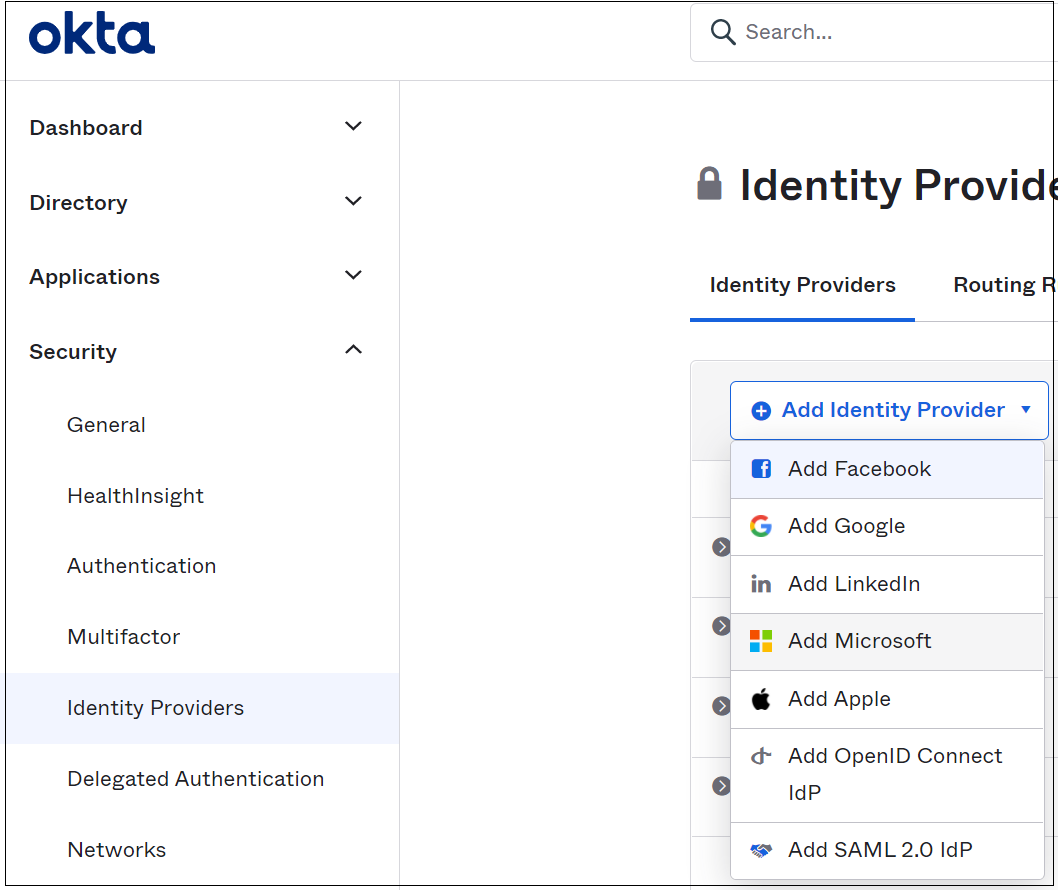Select the Apple icon in the list

click(x=760, y=698)
